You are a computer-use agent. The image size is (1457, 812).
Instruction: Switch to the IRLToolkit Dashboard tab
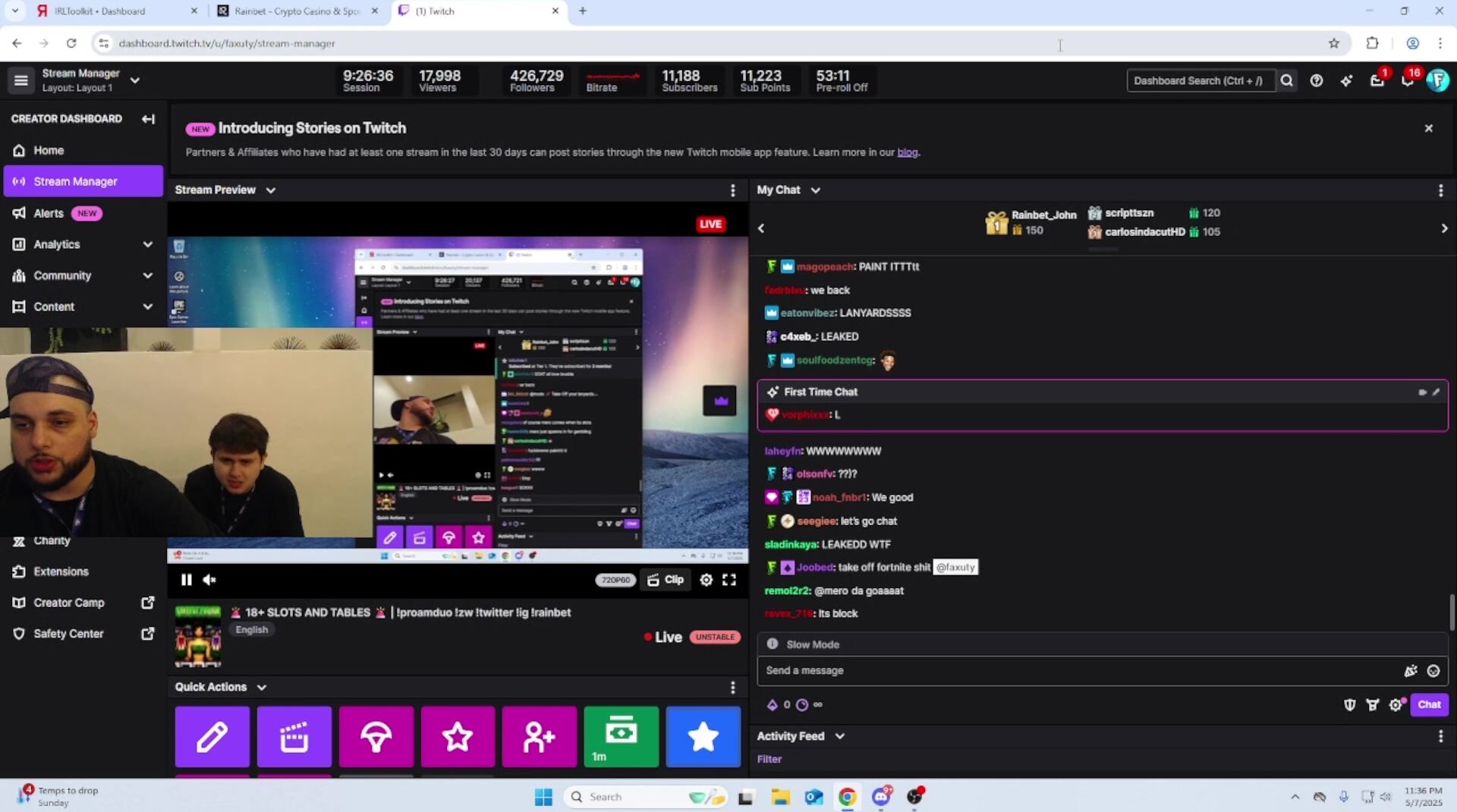pyautogui.click(x=114, y=11)
